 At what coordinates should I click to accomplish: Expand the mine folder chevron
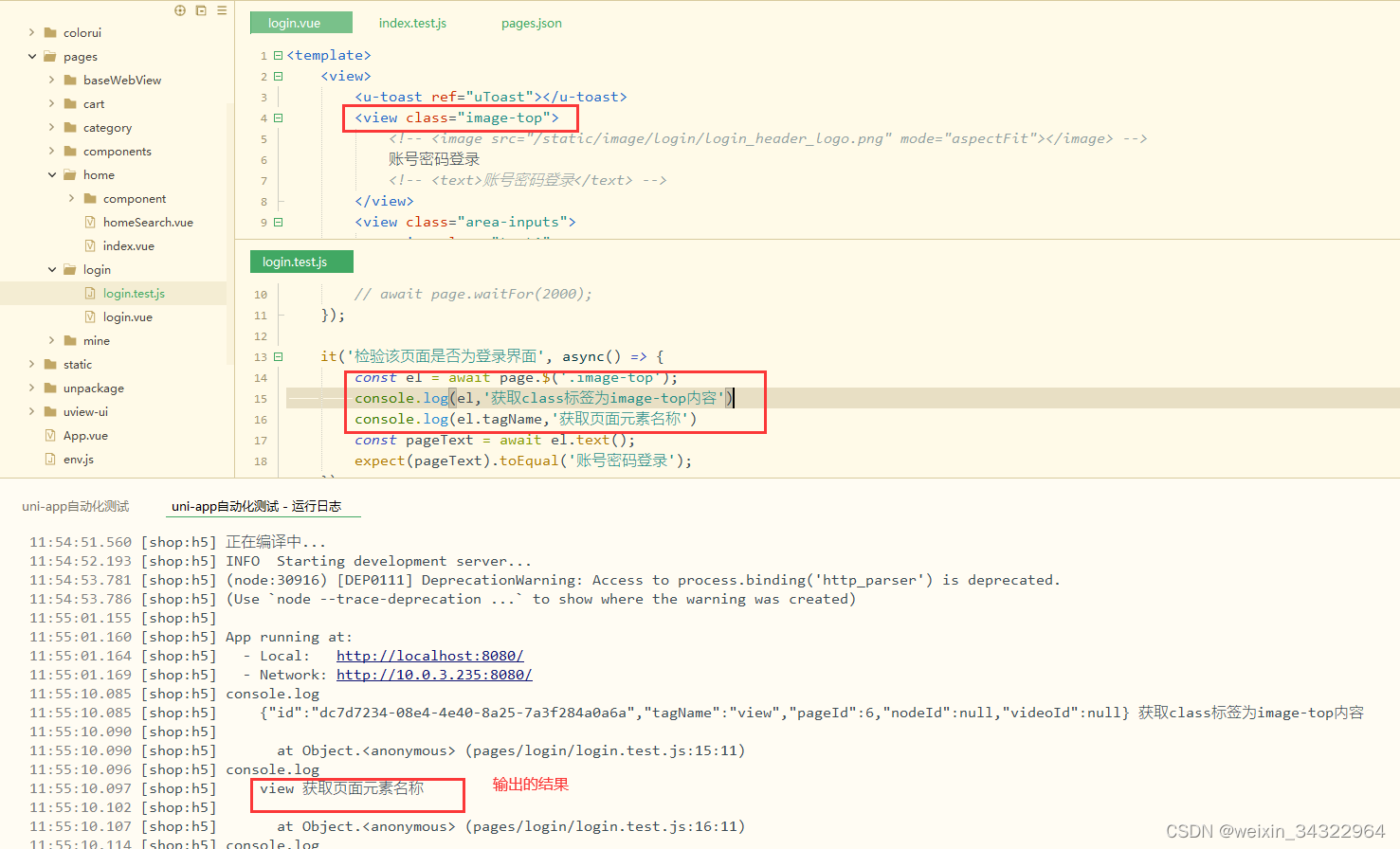click(x=51, y=340)
